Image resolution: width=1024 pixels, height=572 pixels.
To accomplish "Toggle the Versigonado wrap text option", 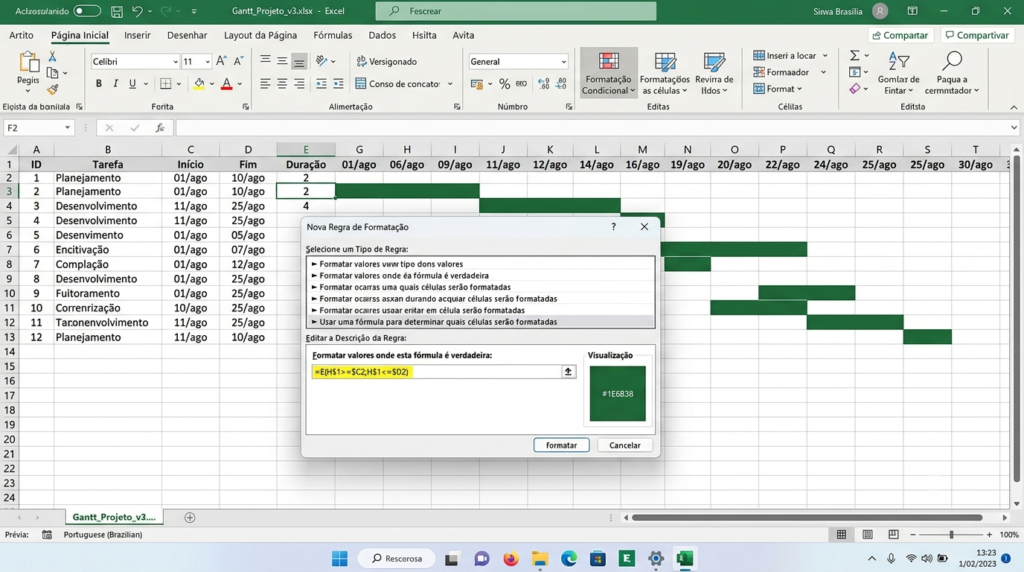I will click(x=386, y=61).
